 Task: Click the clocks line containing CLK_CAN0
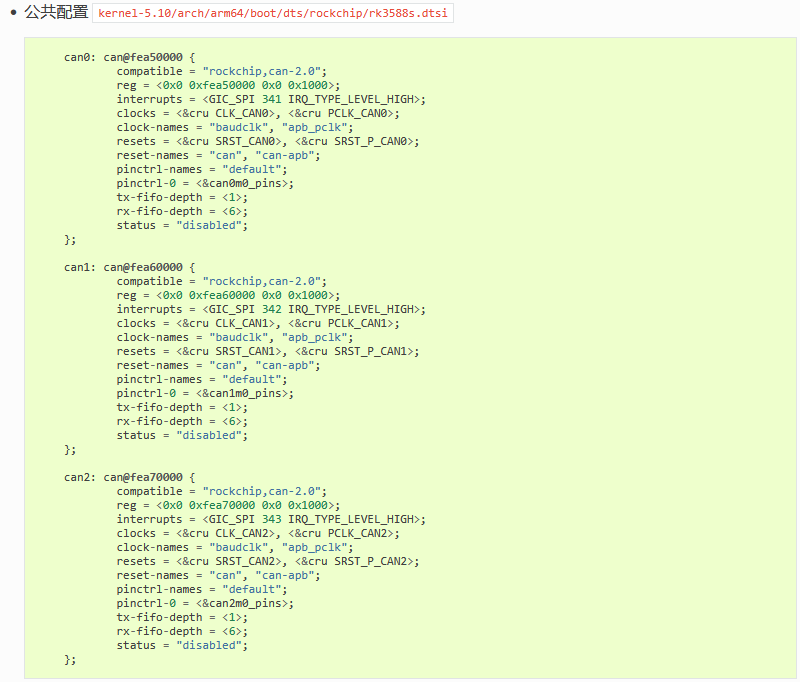(258, 113)
